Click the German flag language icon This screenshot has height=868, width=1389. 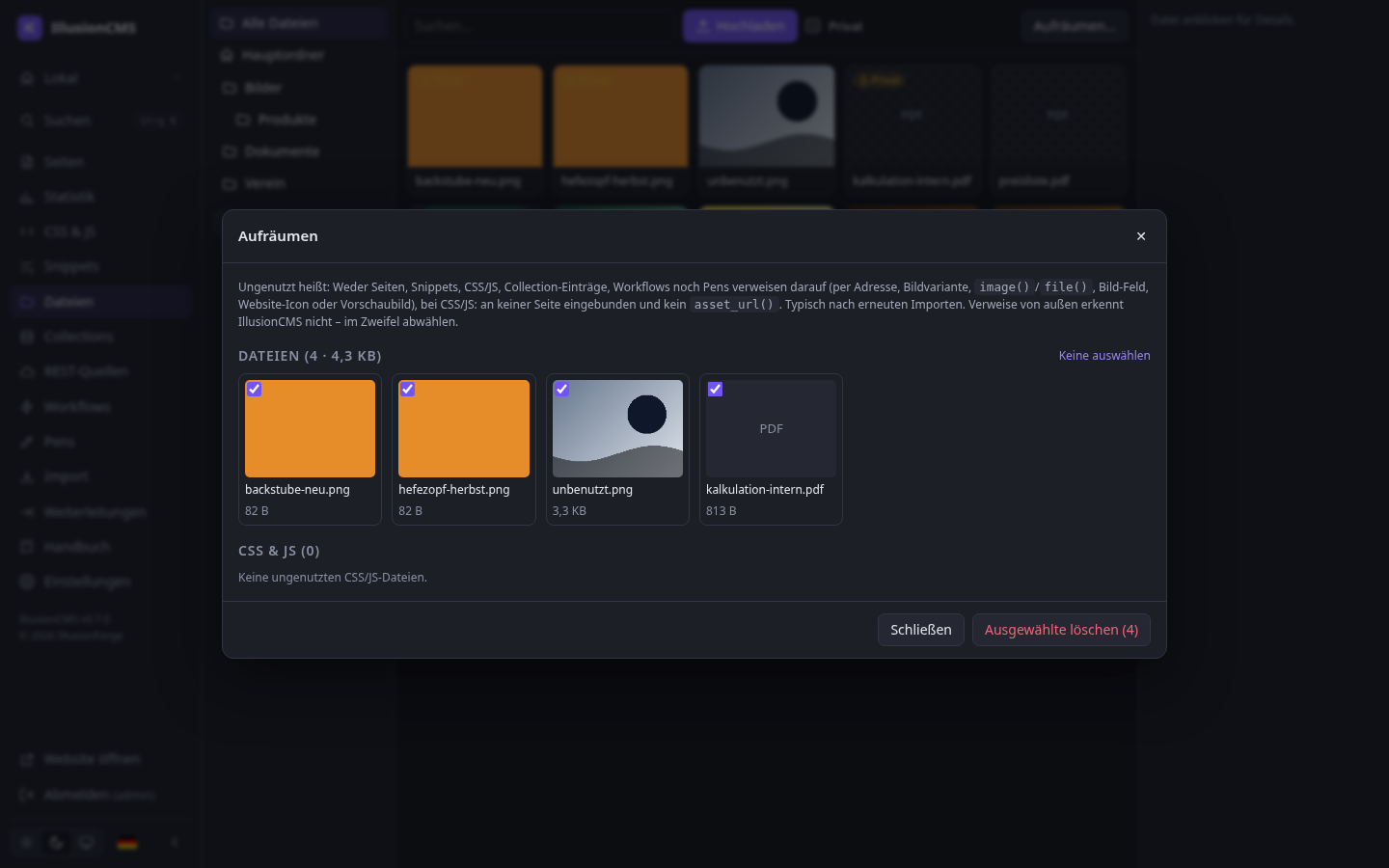[x=127, y=843]
